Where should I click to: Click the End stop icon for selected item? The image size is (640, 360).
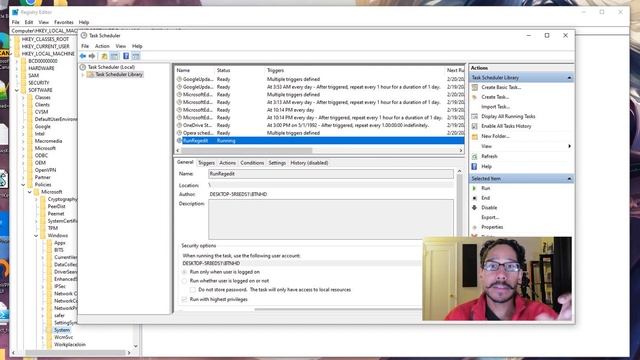click(x=474, y=198)
